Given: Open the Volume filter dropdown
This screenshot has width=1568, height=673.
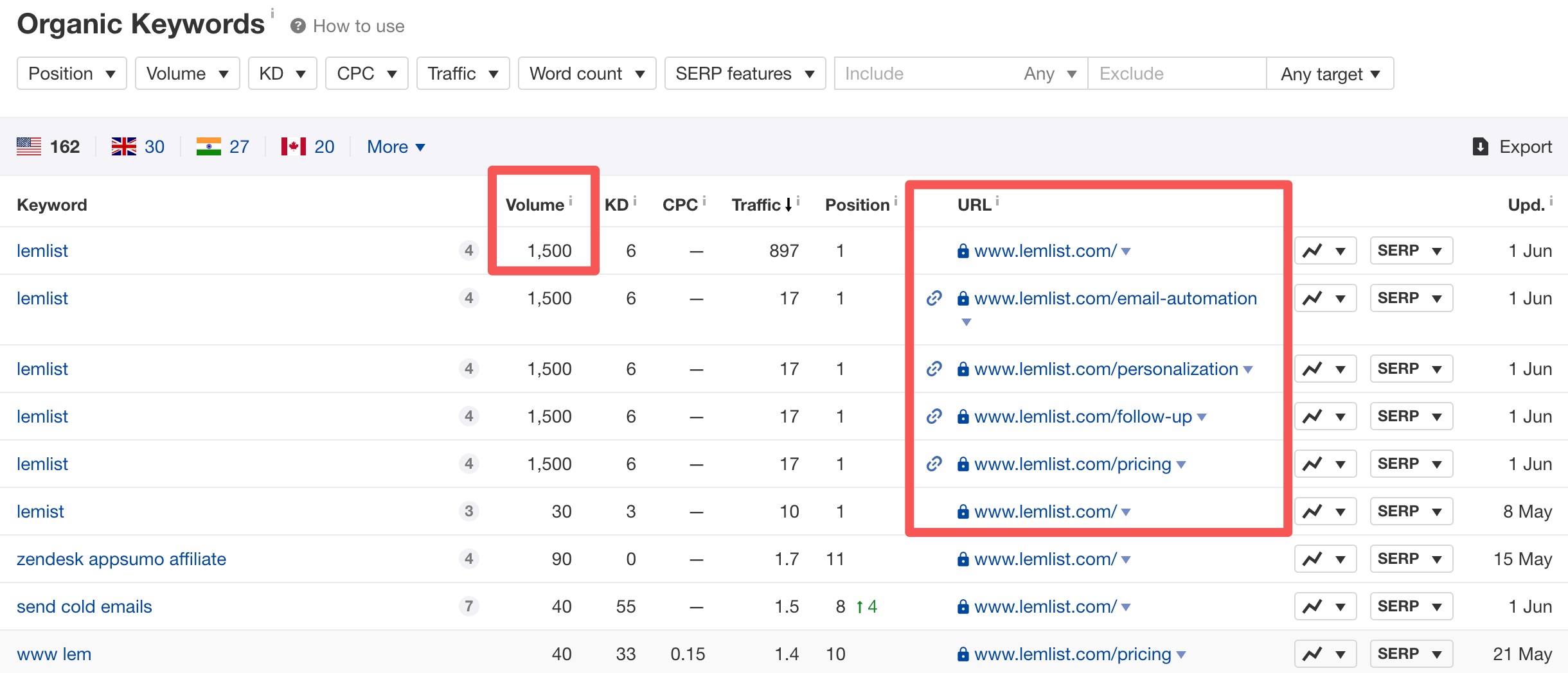Looking at the screenshot, I should 188,74.
